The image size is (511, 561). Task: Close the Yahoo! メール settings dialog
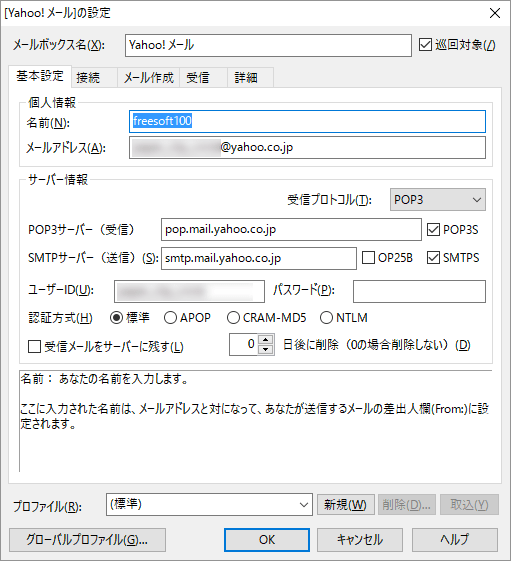(x=495, y=13)
